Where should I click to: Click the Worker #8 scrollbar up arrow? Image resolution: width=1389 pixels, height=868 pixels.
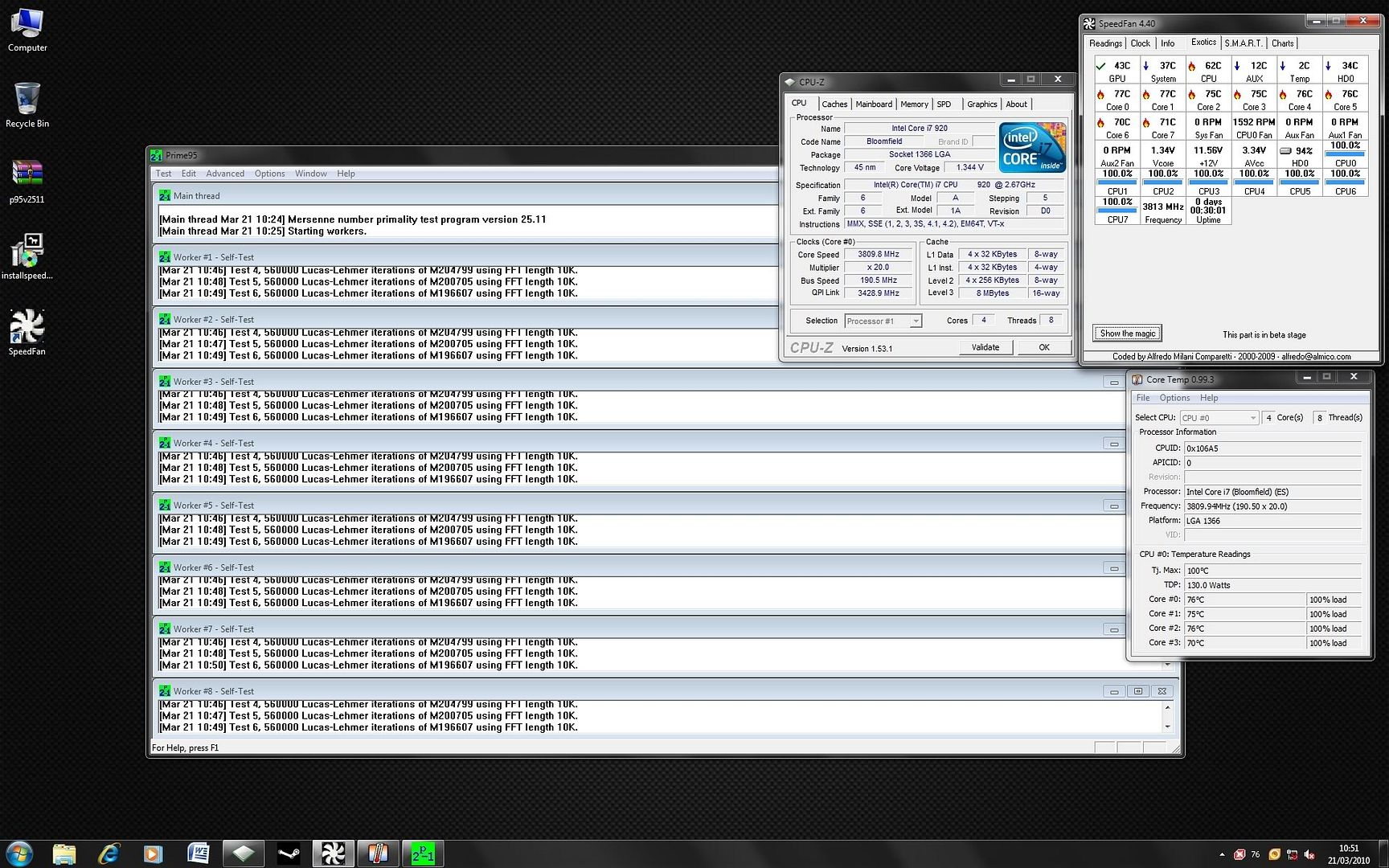pos(1167,706)
